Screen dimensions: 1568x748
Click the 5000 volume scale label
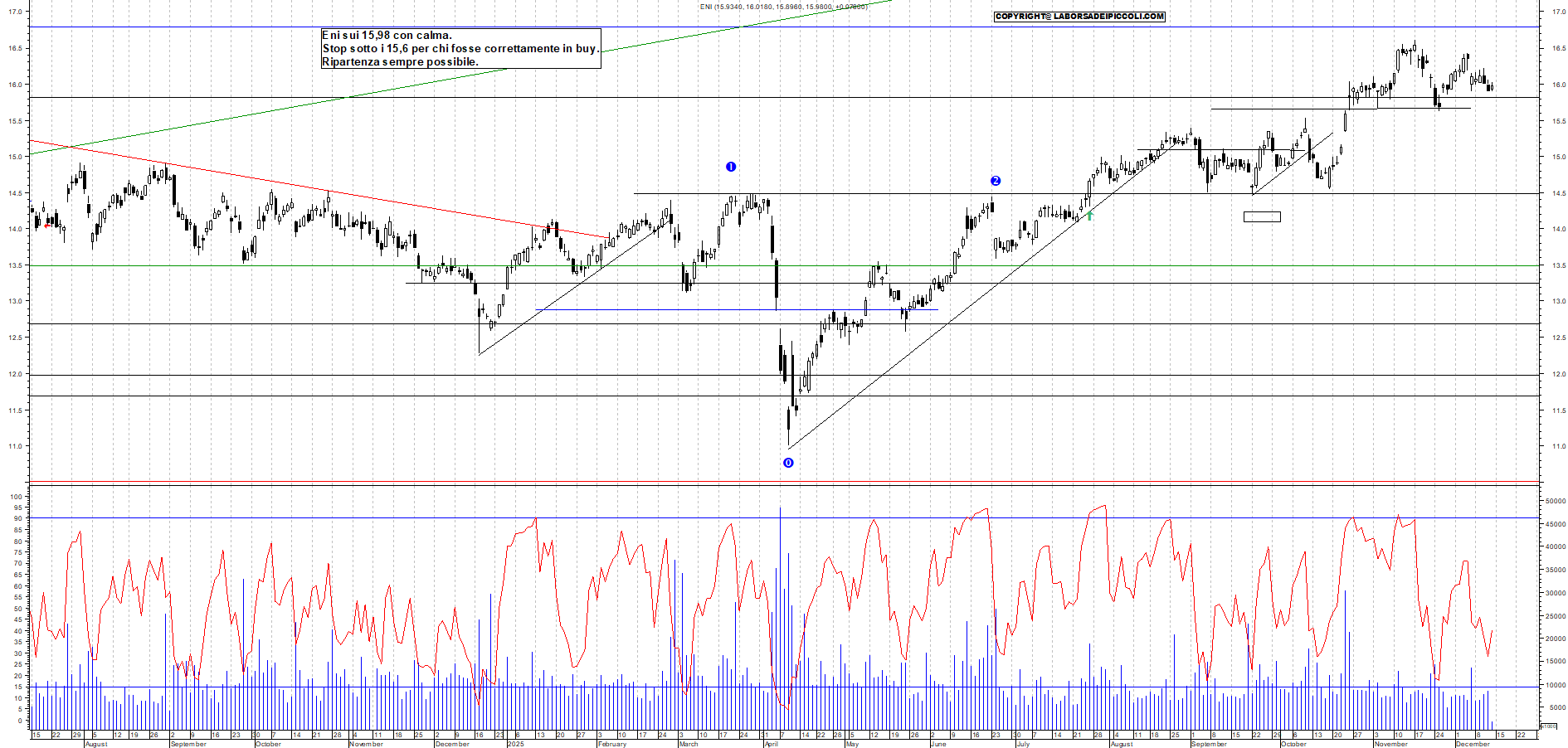tap(1553, 707)
